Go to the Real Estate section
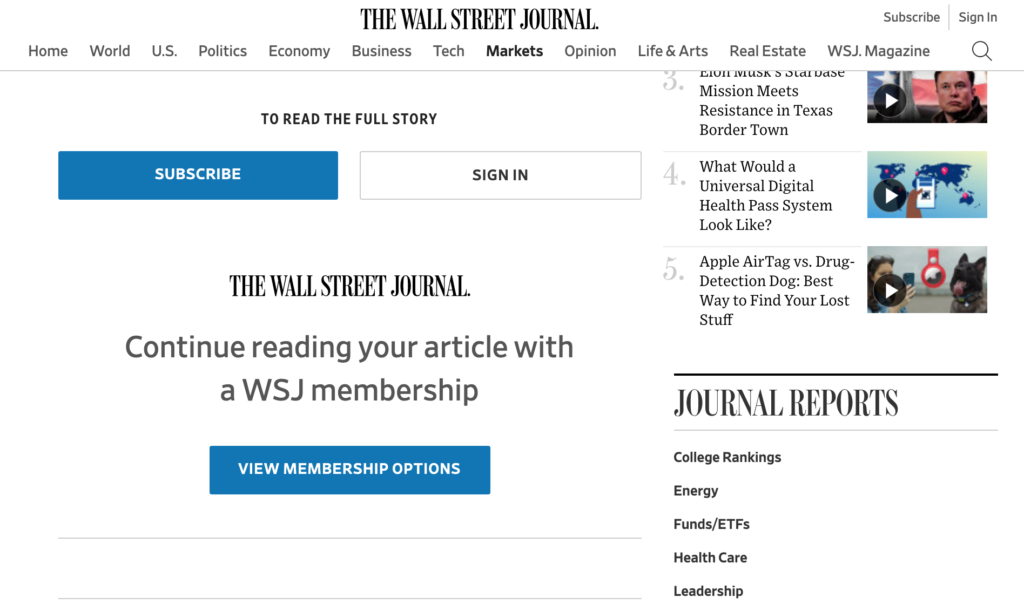This screenshot has height=611, width=1024. coord(767,51)
